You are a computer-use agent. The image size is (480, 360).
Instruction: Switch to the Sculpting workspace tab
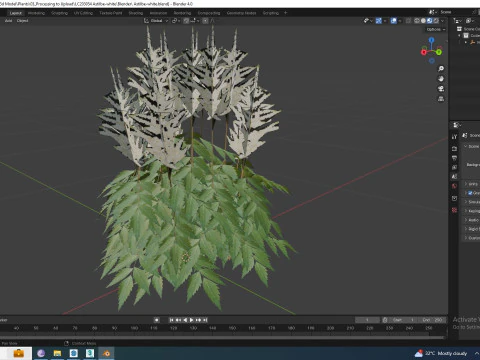pyautogui.click(x=59, y=13)
